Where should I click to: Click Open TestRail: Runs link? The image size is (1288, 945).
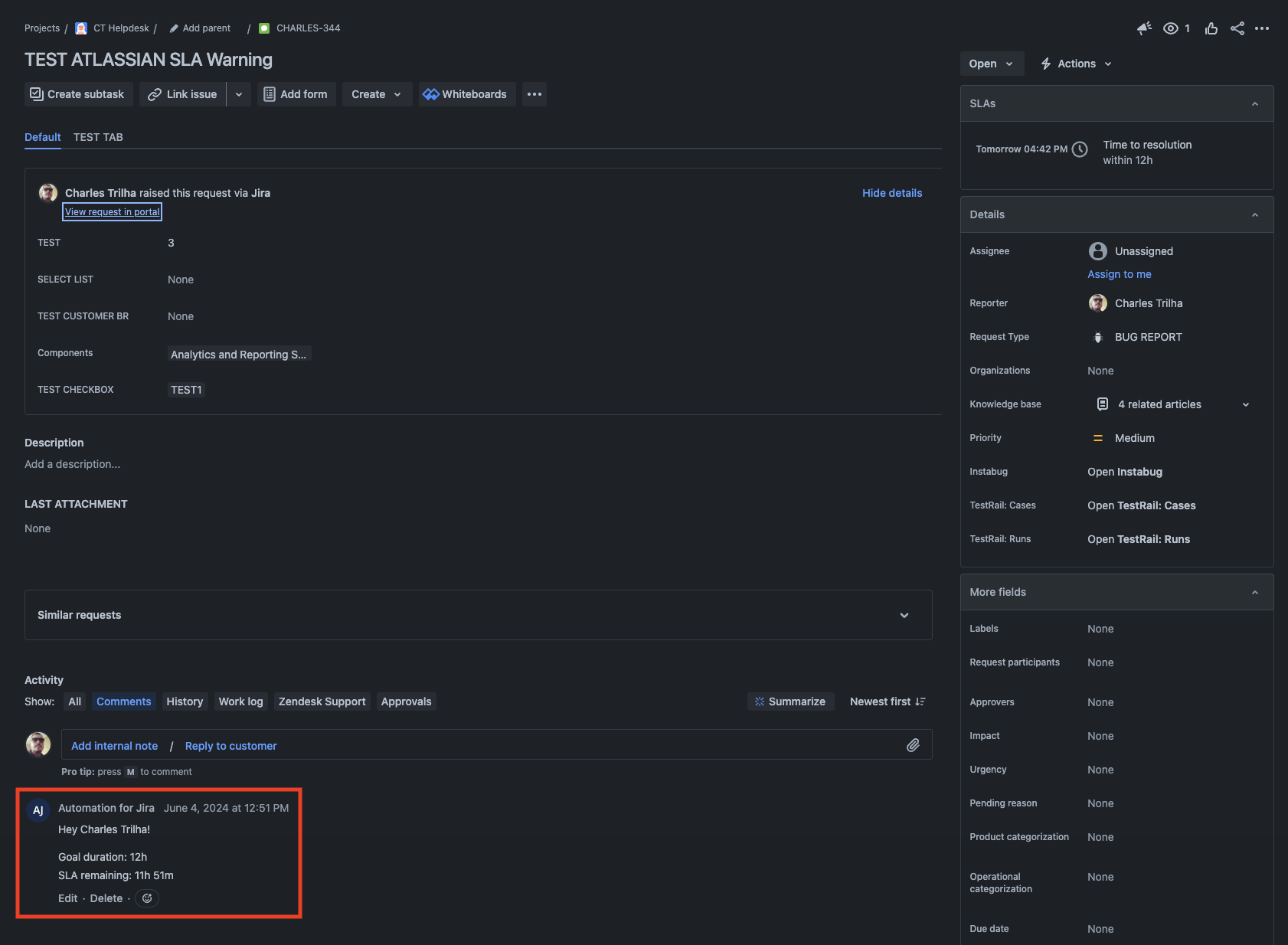coord(1139,539)
